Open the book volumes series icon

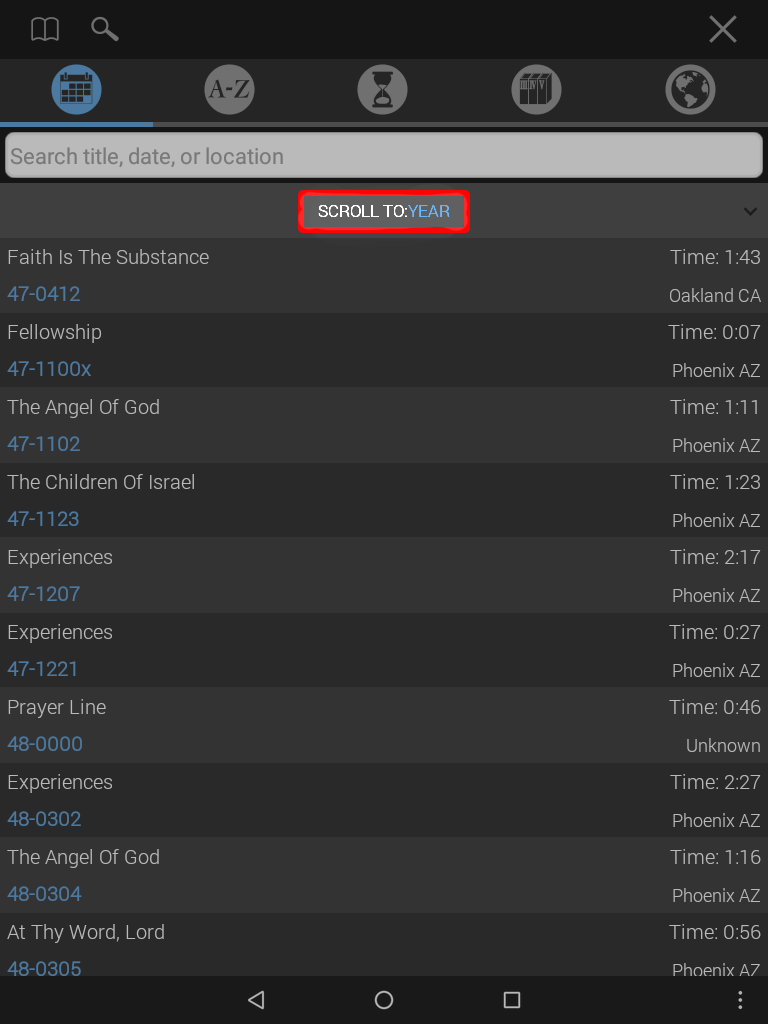pyautogui.click(x=536, y=89)
